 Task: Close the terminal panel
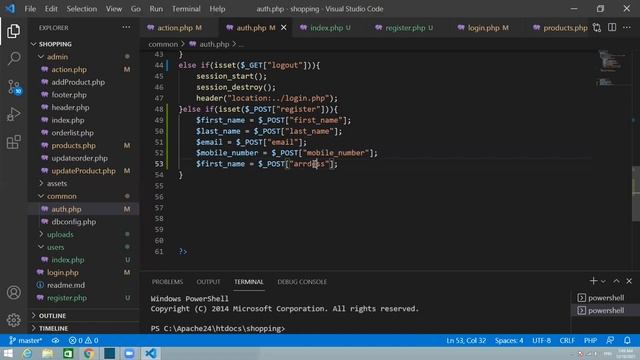click(629, 281)
